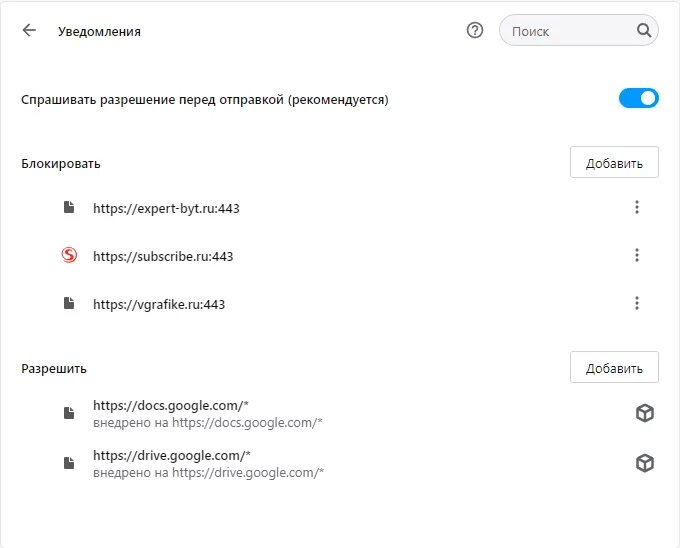Click the red subscribe.ru site icon
This screenshot has height=548, width=680.
(x=69, y=255)
